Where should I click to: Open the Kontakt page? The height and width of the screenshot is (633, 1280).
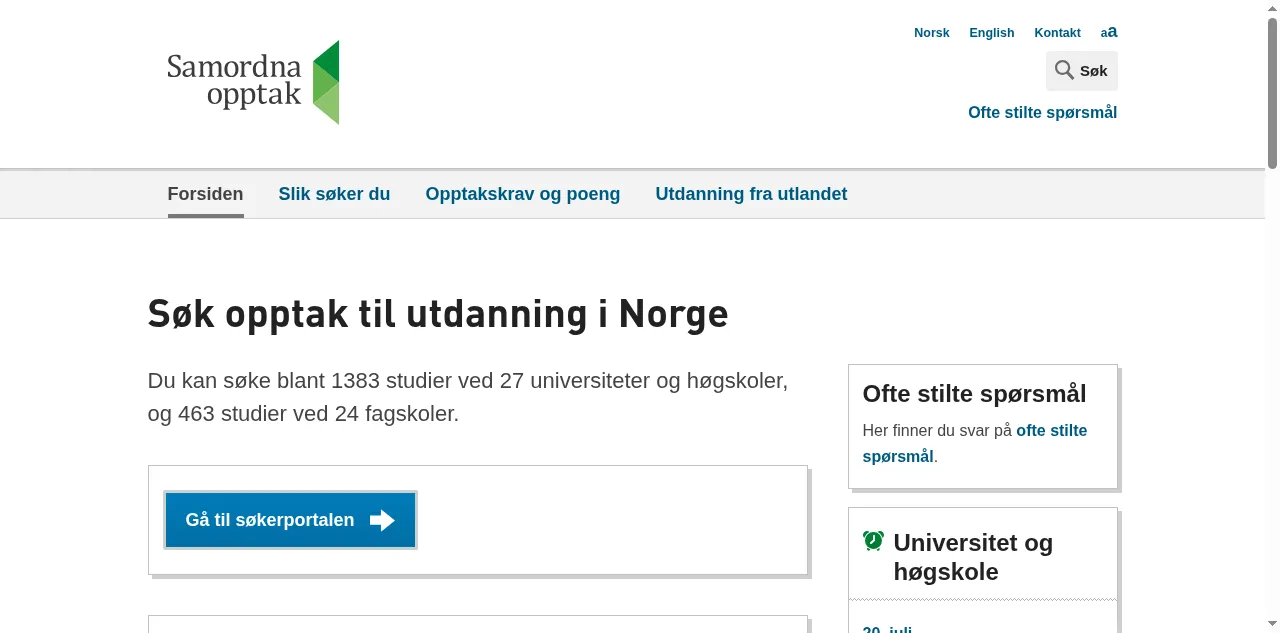1057,33
